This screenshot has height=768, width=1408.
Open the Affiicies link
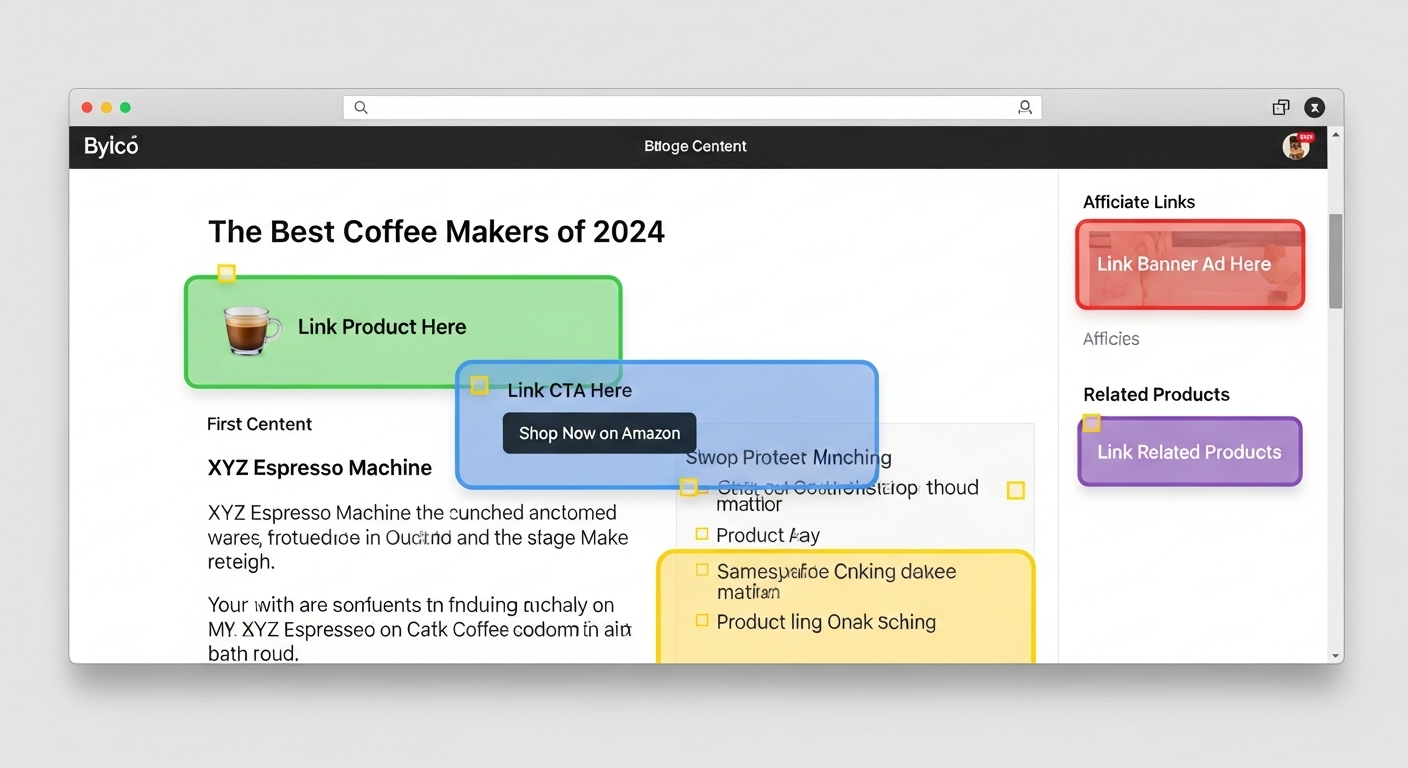[1111, 339]
